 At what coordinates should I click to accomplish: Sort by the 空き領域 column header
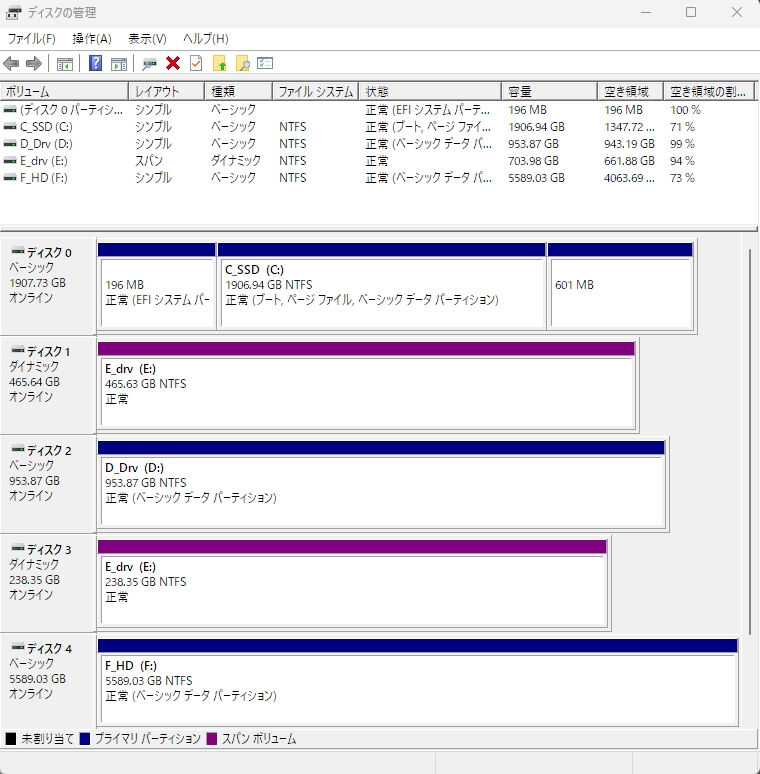631,91
